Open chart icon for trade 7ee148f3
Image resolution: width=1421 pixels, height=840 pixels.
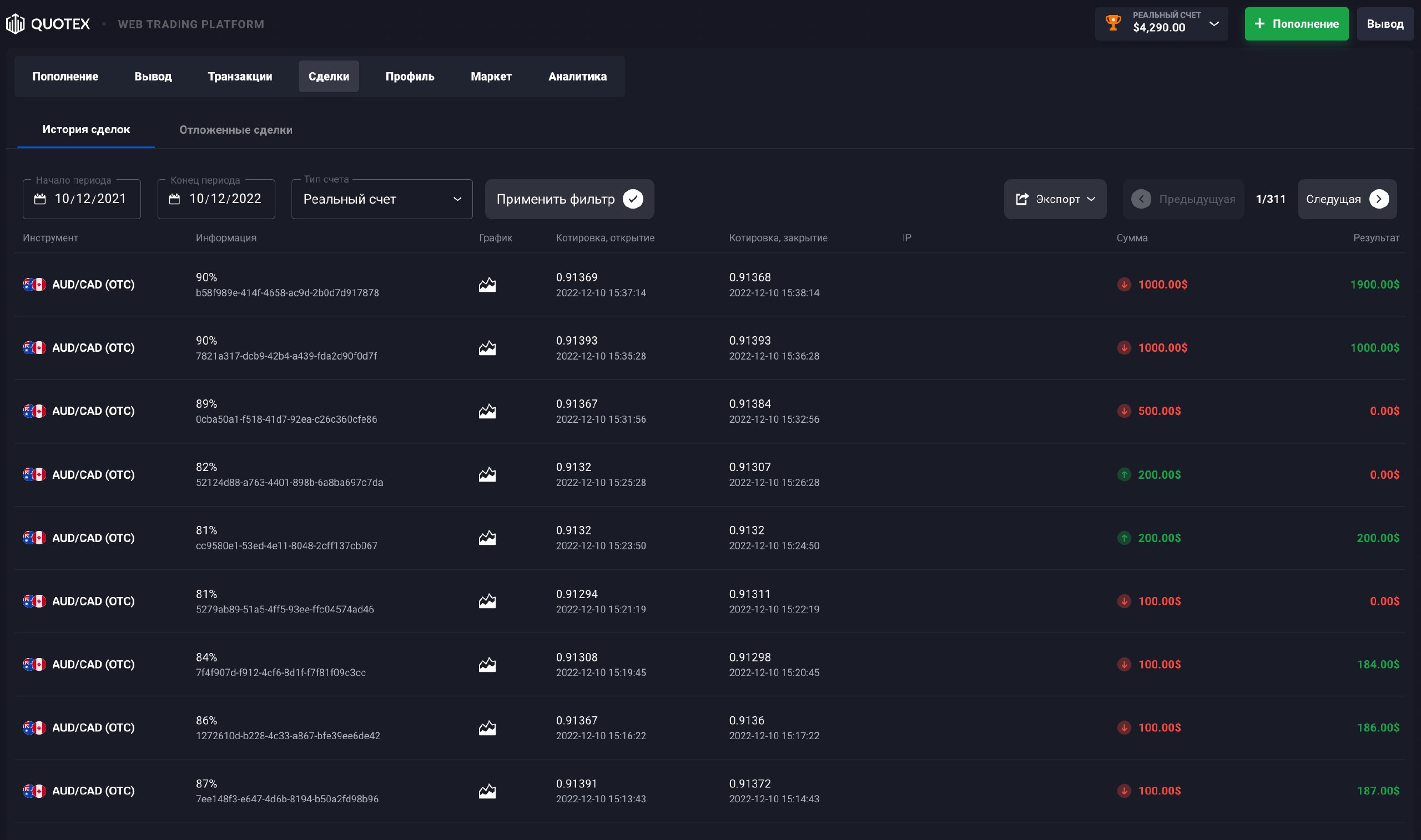pyautogui.click(x=487, y=791)
